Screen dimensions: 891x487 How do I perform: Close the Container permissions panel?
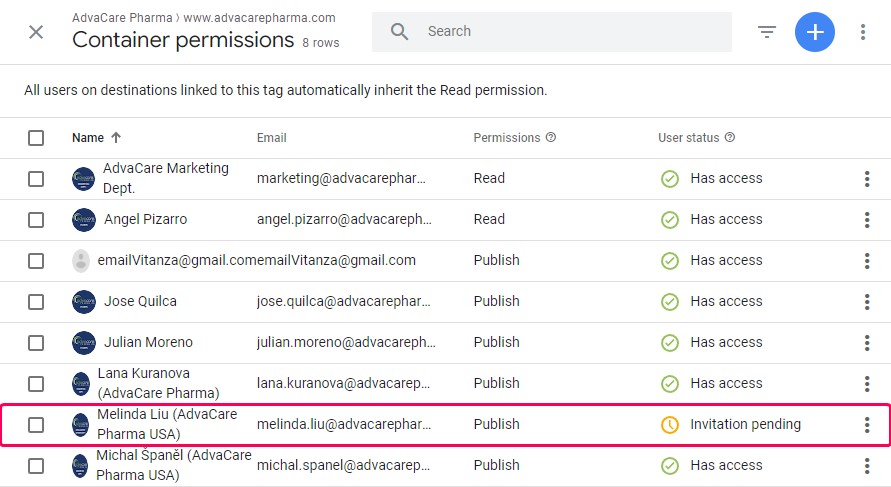point(36,32)
